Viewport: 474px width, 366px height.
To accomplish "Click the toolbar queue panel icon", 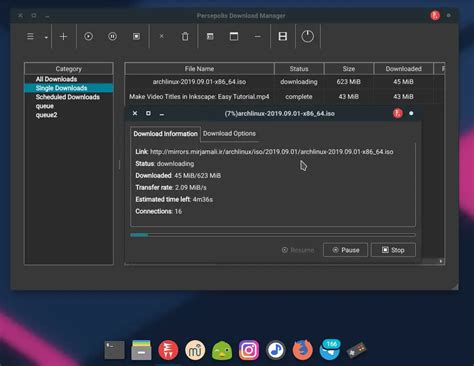I will [x=283, y=36].
